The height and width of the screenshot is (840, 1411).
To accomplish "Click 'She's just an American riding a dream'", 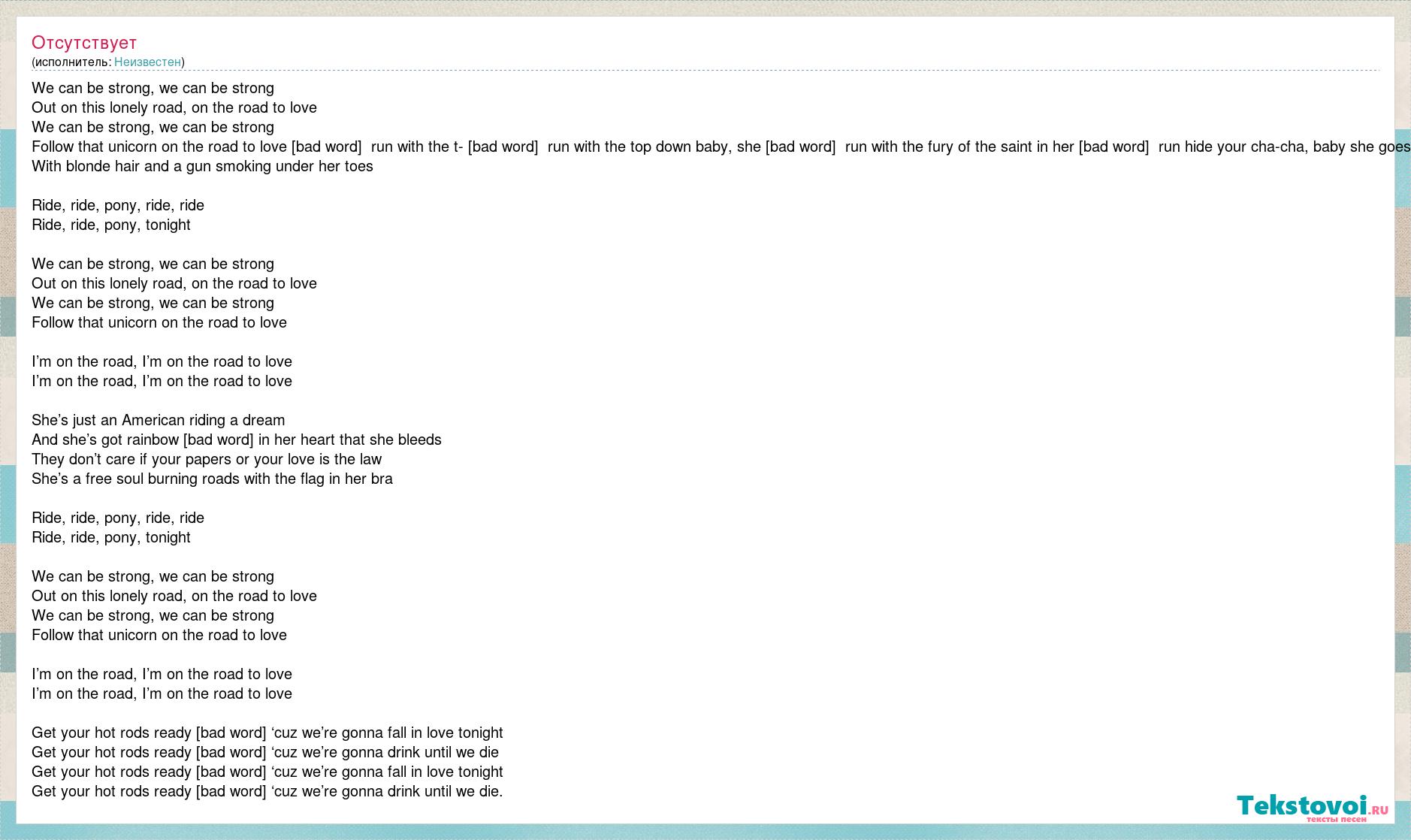I will click(158, 420).
